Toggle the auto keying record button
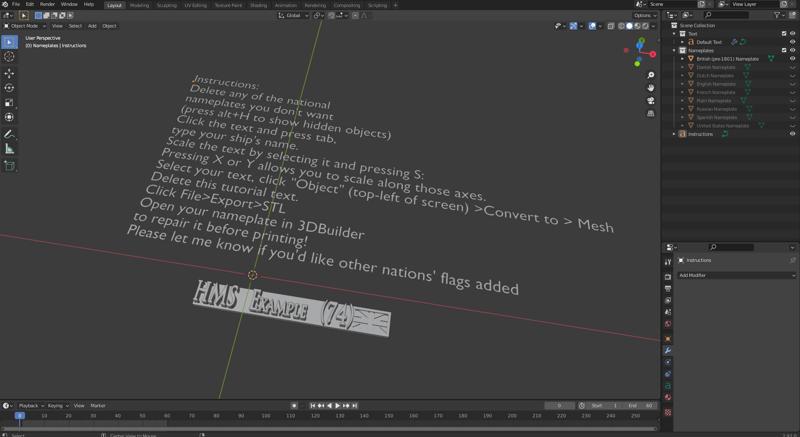800x437 pixels. (294, 405)
